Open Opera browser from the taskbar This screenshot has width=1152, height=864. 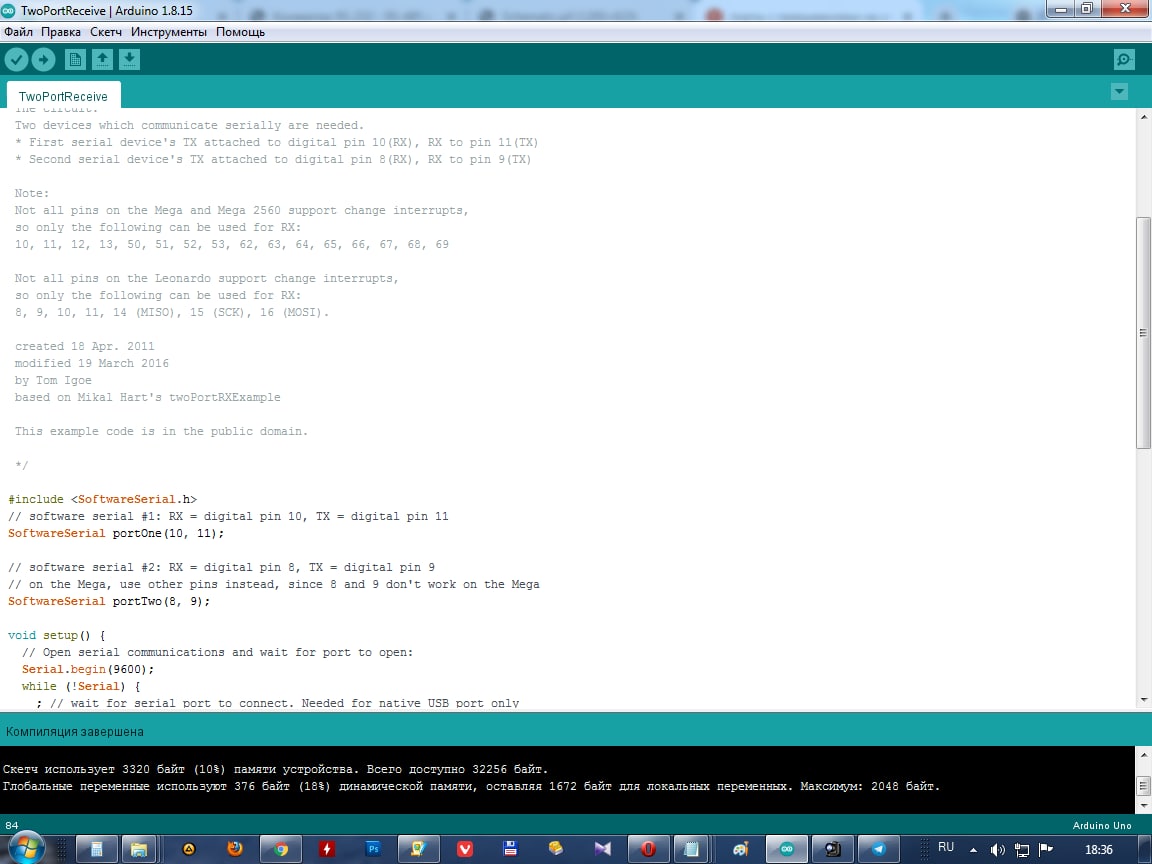coord(648,849)
